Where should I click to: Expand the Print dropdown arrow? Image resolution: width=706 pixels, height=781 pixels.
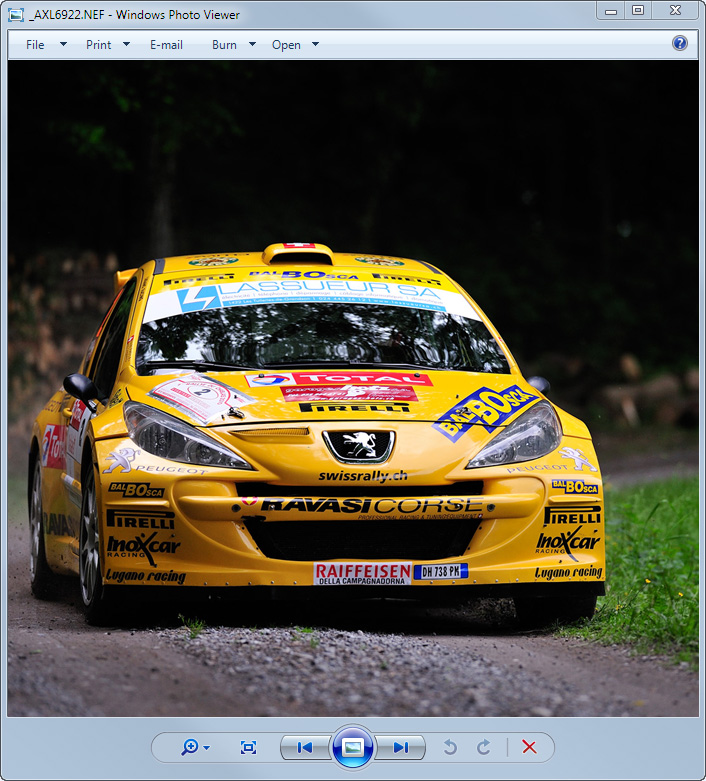pyautogui.click(x=127, y=44)
